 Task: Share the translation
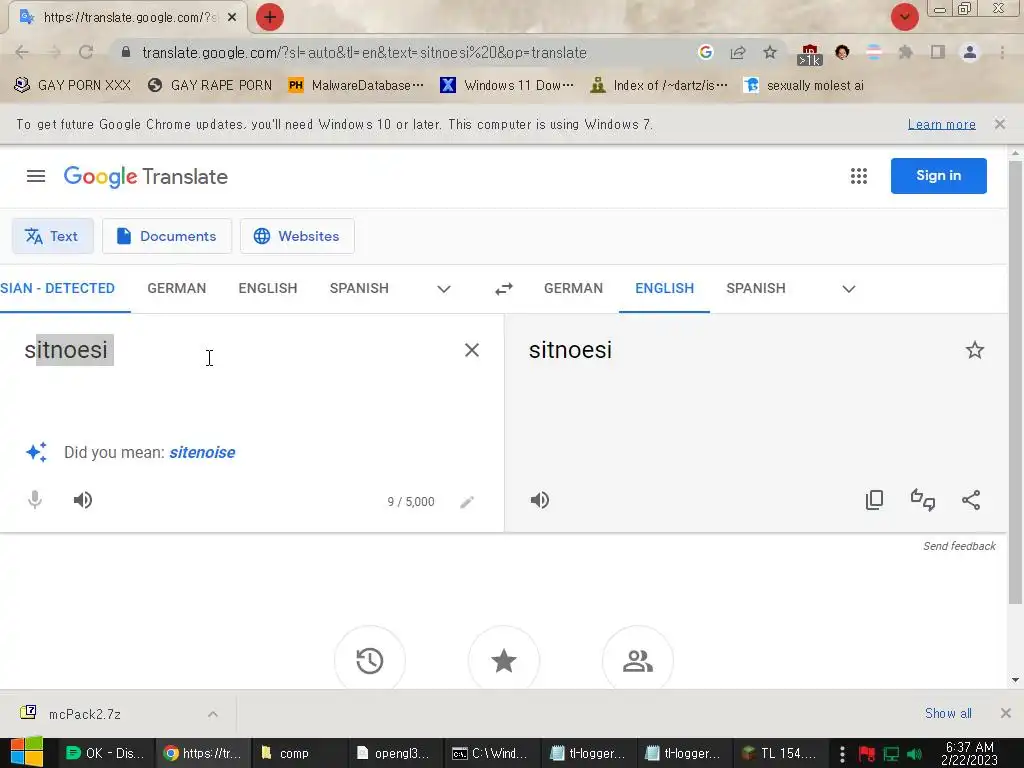[971, 500]
